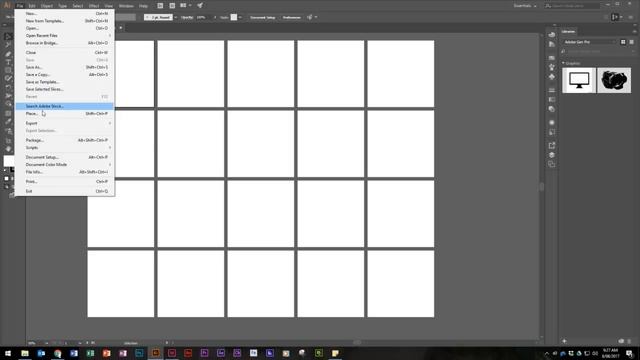This screenshot has height=360, width=640.
Task: Open the Graphic Styles panel icon
Action: (552, 132)
